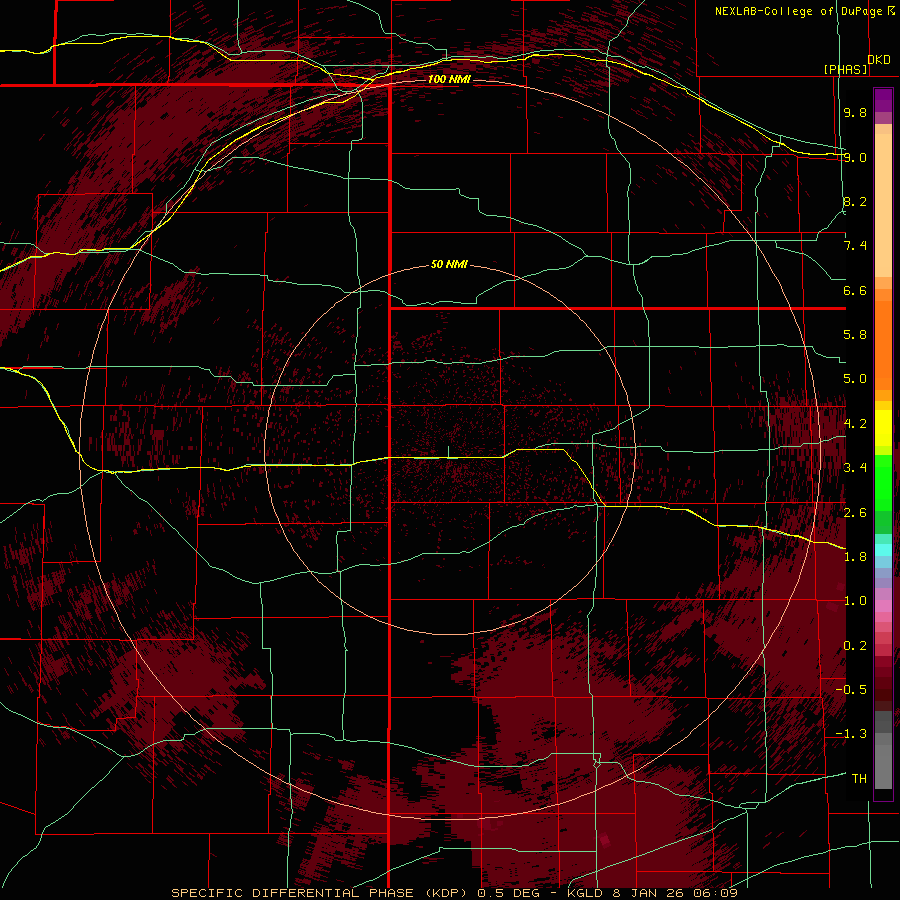Click the cyan color bar segment

[883, 550]
